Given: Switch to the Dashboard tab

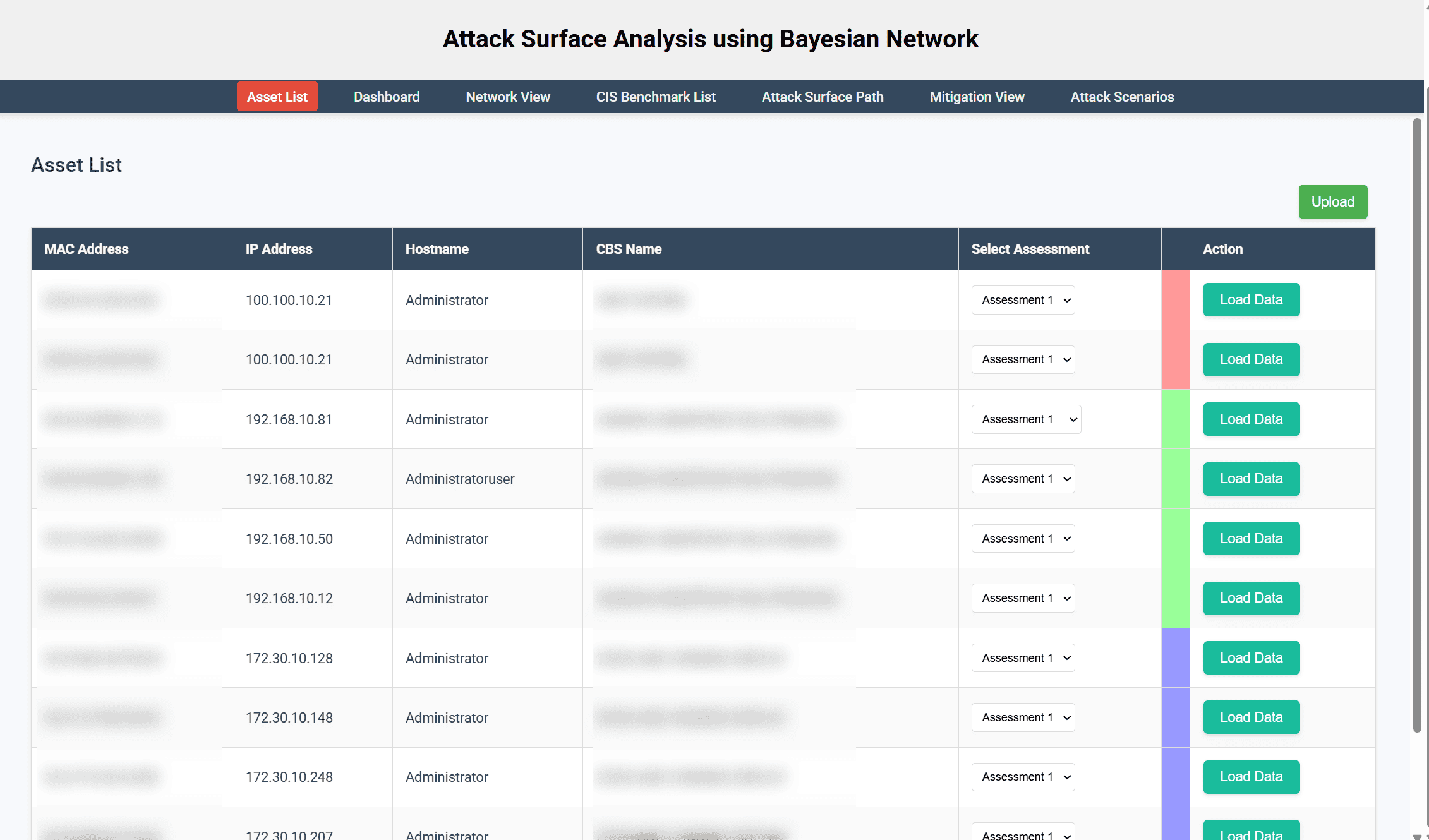Looking at the screenshot, I should click(386, 97).
